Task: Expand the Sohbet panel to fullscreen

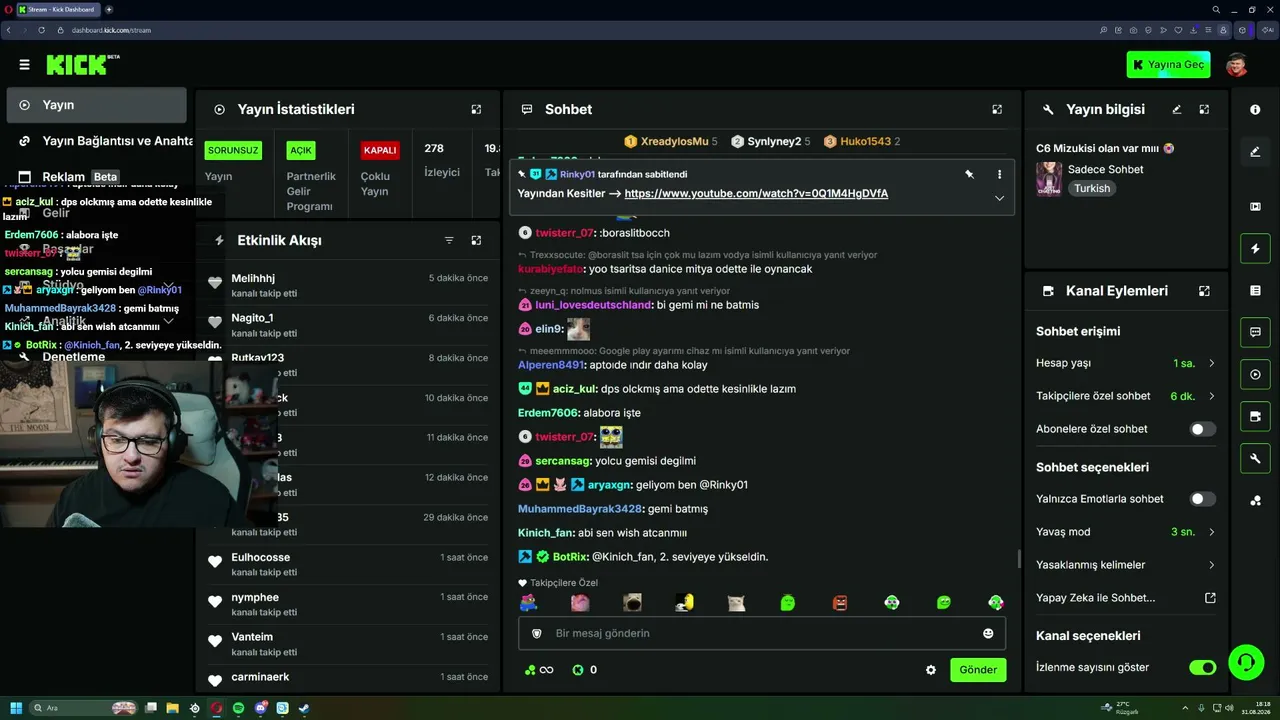Action: click(997, 109)
